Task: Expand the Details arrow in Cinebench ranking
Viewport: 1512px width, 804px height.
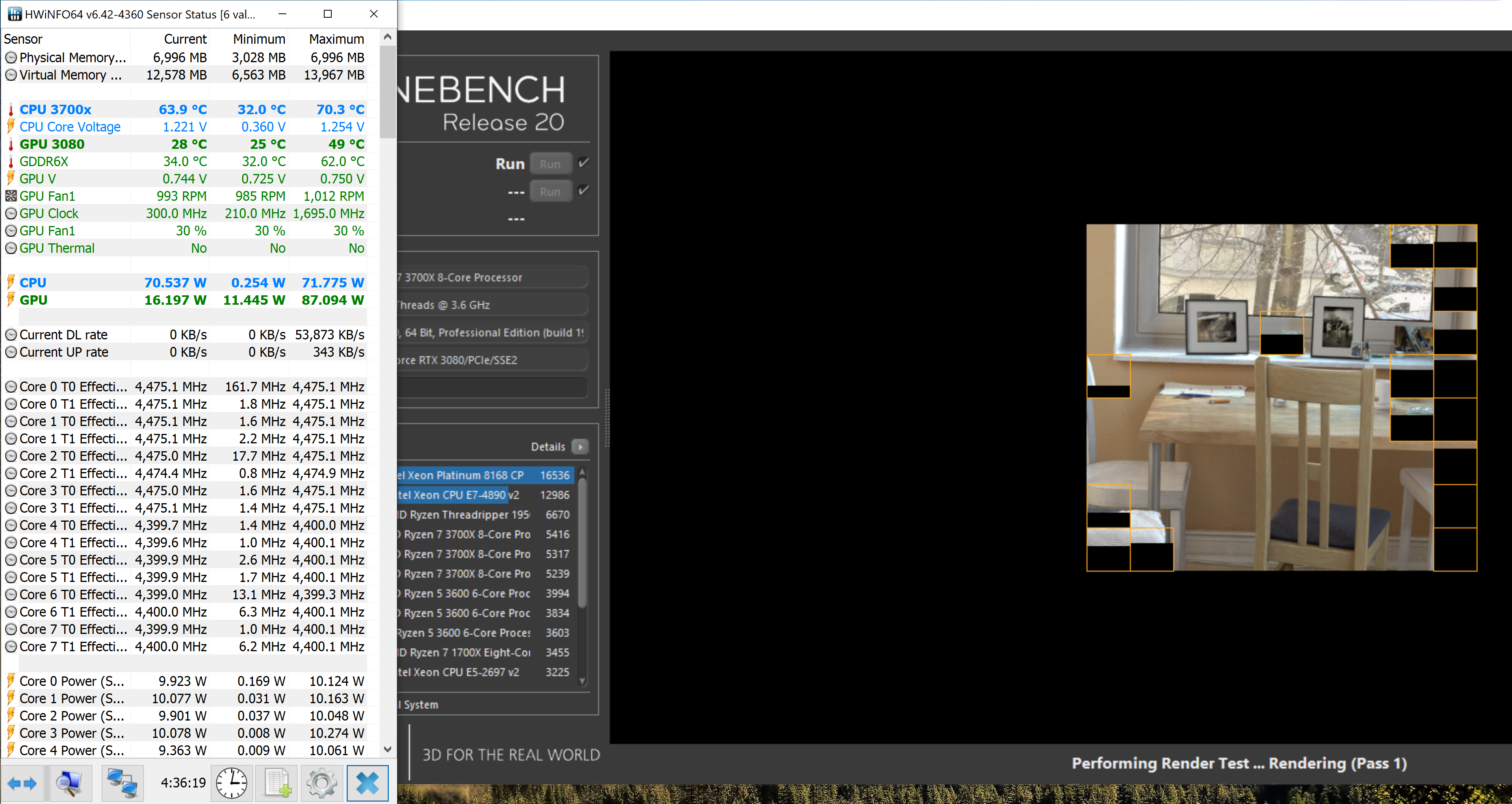Action: [x=580, y=447]
